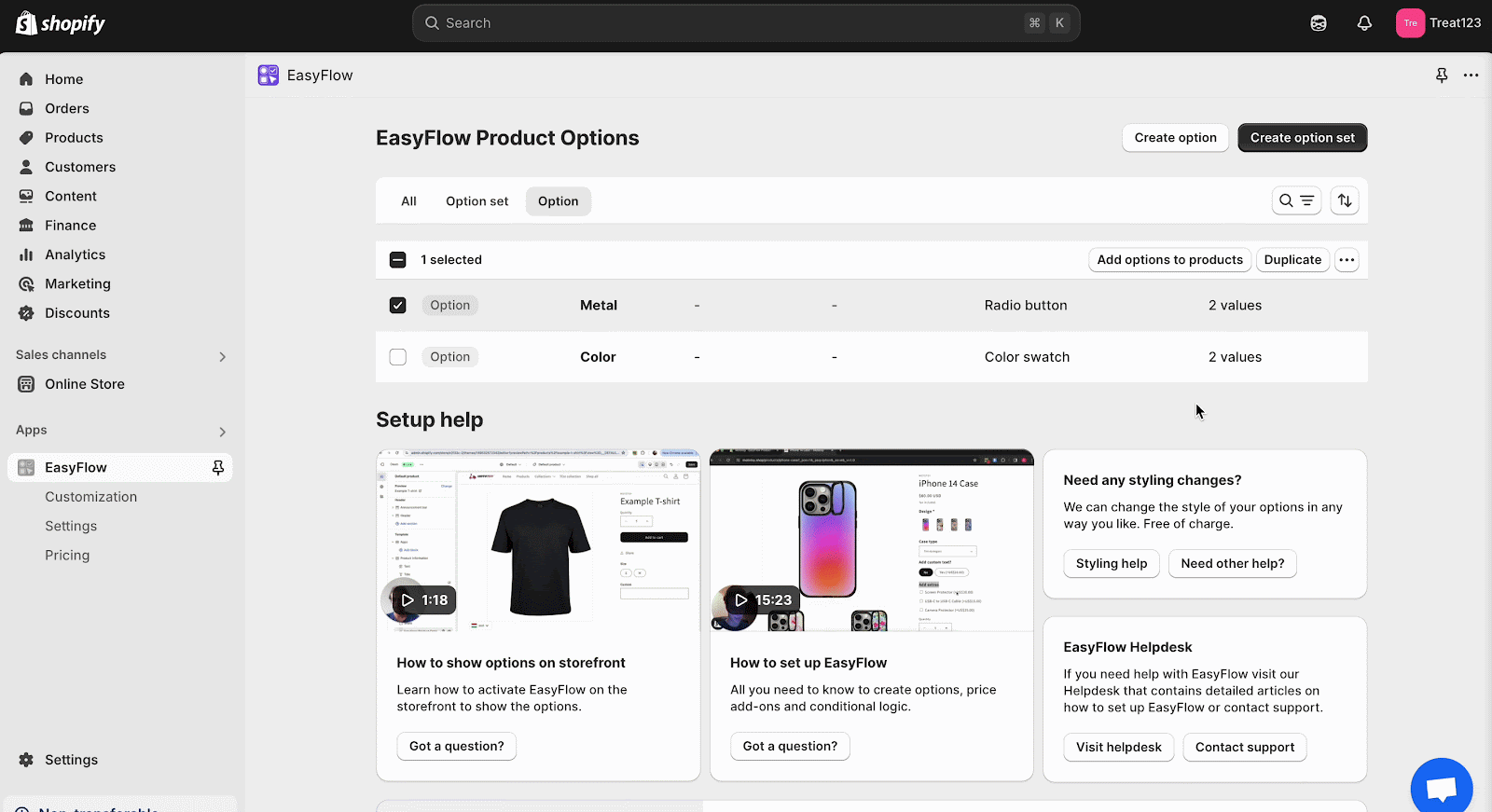The image size is (1492, 812).
Task: Click Visit helpdesk button
Action: click(1119, 748)
